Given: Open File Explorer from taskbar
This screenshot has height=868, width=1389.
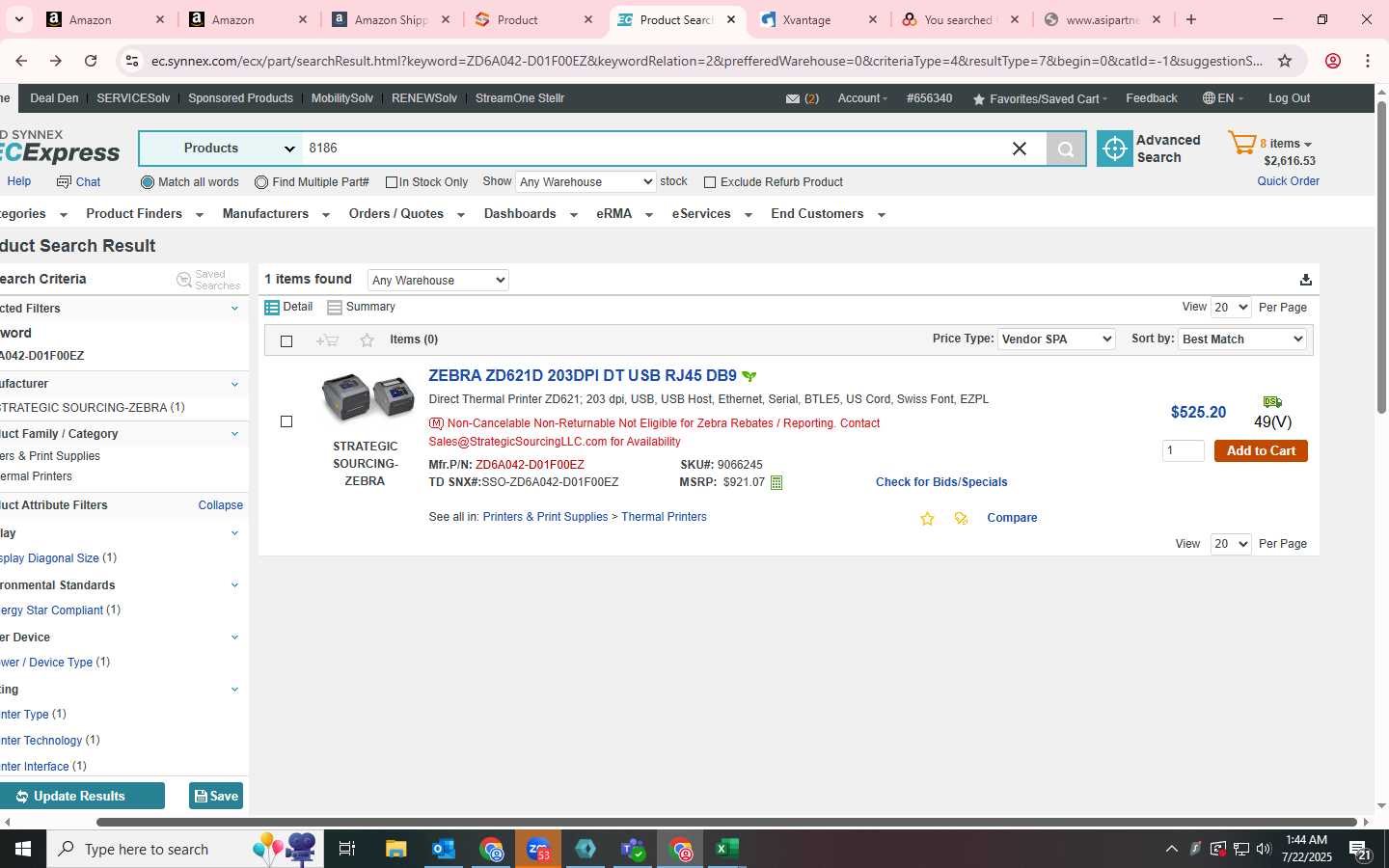Looking at the screenshot, I should click(395, 849).
